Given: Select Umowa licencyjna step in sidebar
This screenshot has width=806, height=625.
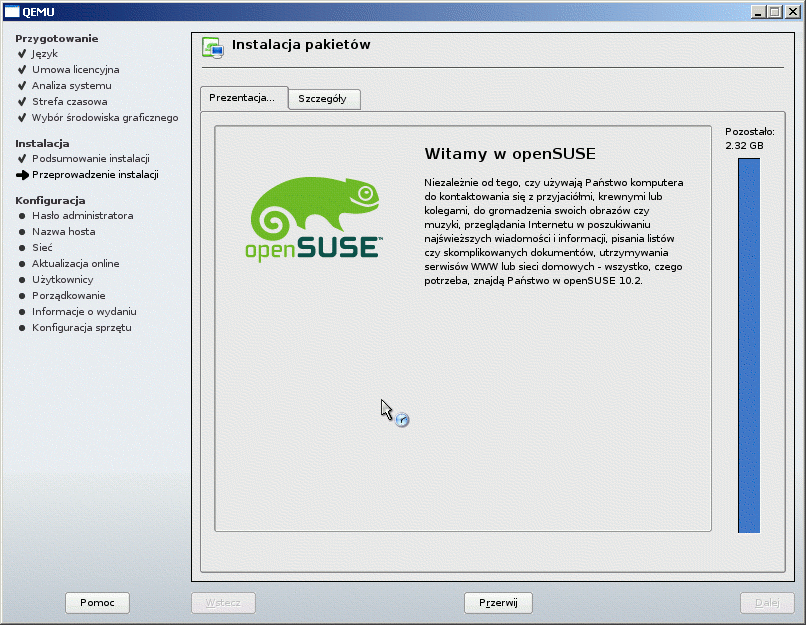Looking at the screenshot, I should click(75, 70).
